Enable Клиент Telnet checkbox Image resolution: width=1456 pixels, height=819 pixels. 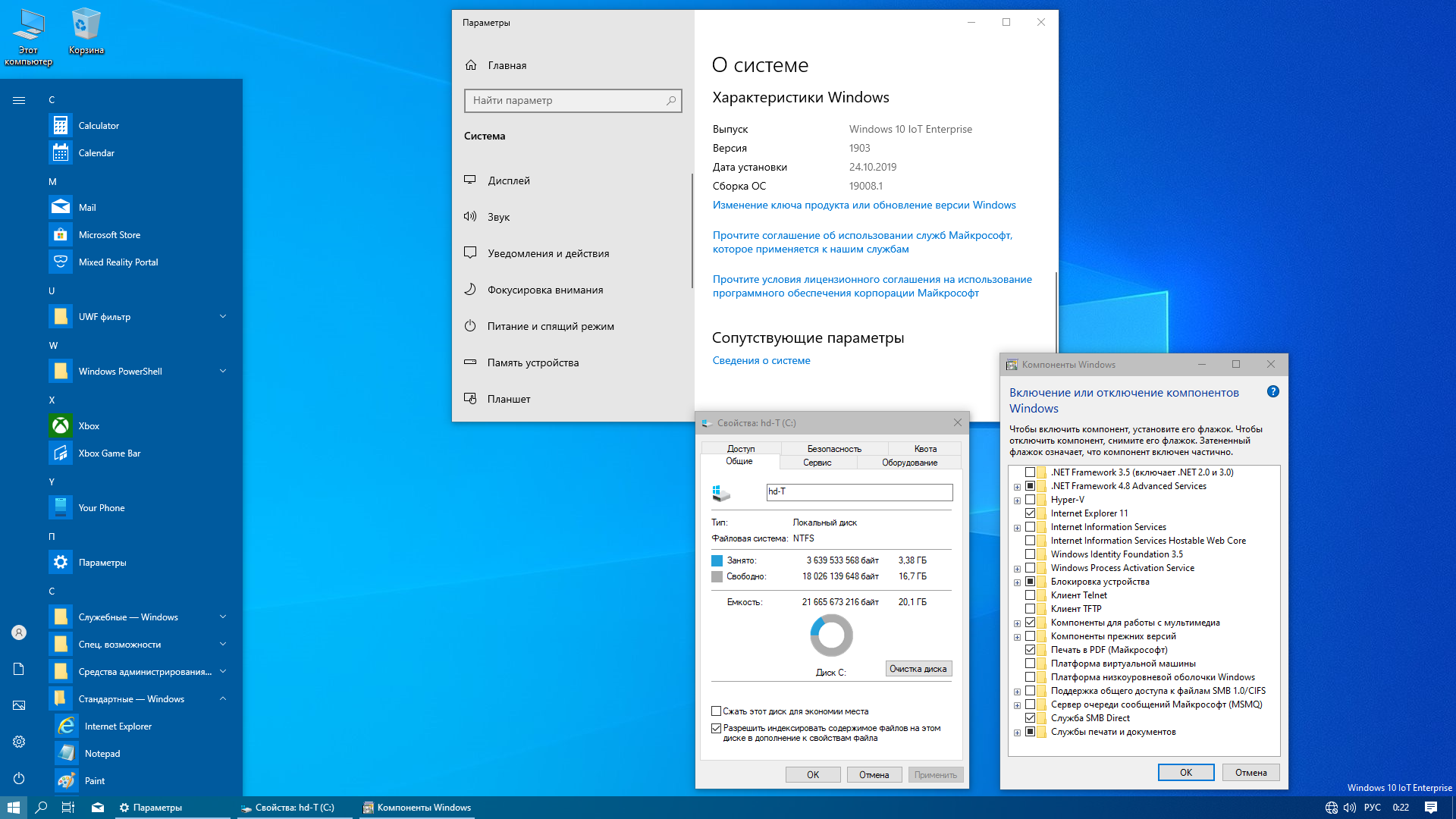[1030, 595]
